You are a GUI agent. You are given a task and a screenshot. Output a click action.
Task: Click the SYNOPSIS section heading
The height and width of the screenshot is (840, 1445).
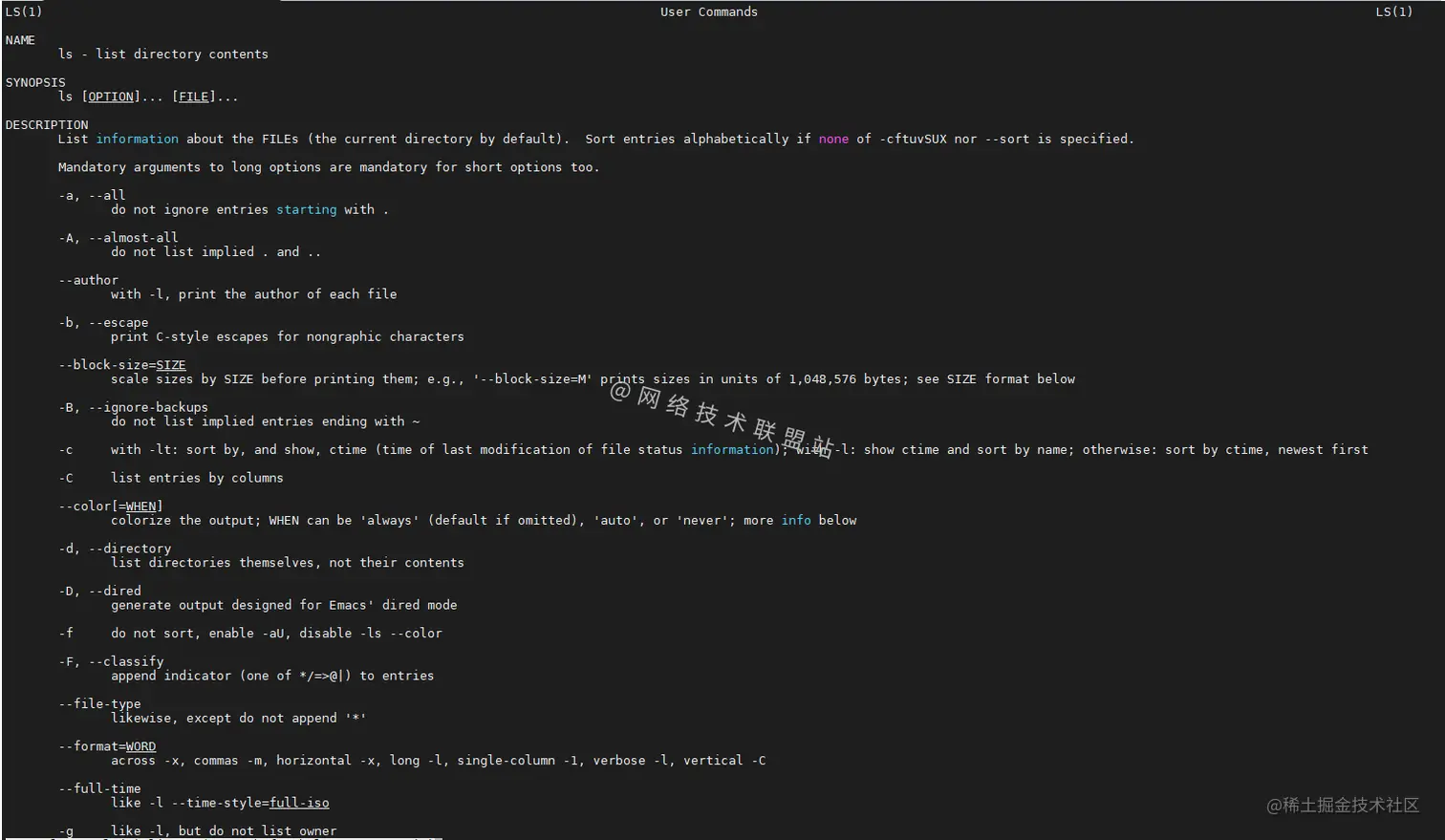pos(35,82)
